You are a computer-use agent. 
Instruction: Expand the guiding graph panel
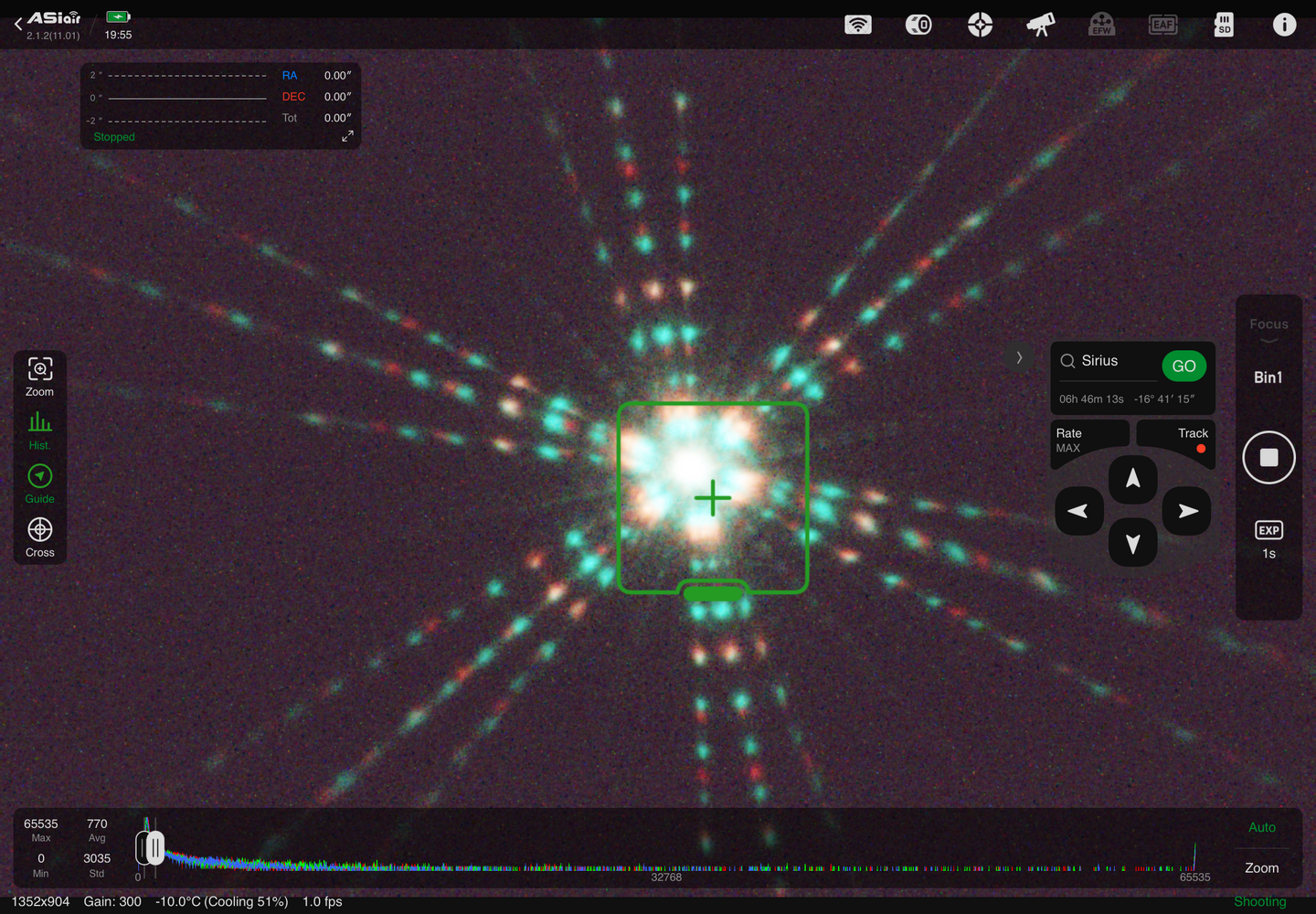(347, 136)
